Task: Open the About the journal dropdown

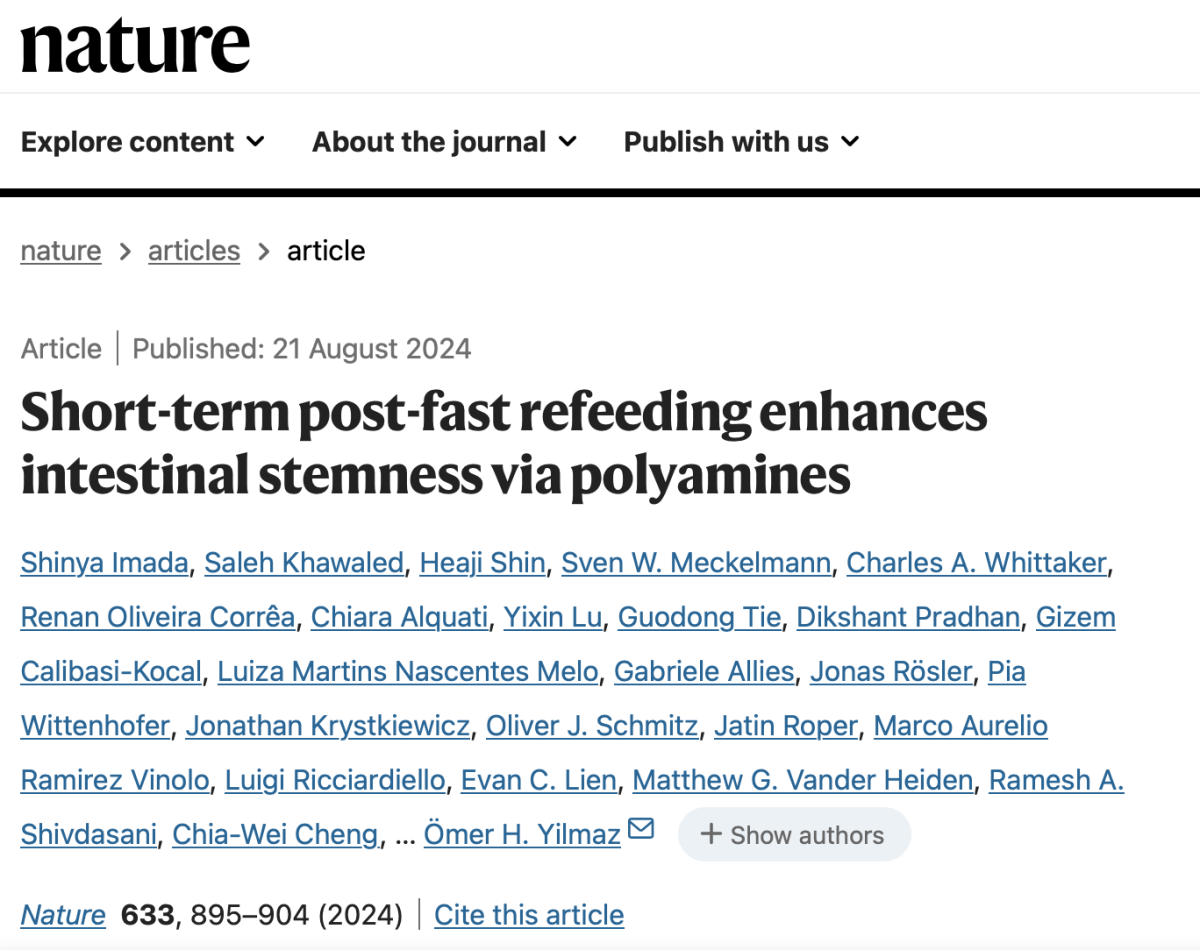Action: coord(445,142)
